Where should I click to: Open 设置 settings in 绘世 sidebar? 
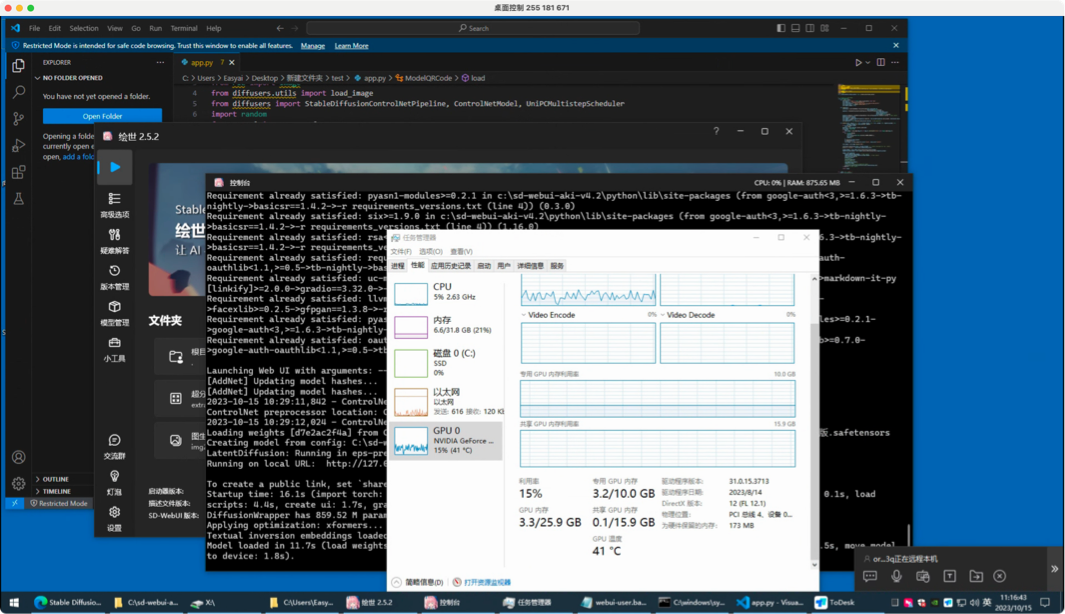[x=114, y=518]
